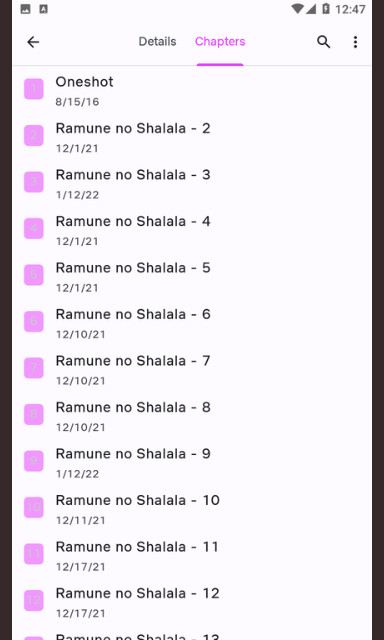Open Ramune no Shalala - 7
The height and width of the screenshot is (640, 384).
[x=192, y=368]
